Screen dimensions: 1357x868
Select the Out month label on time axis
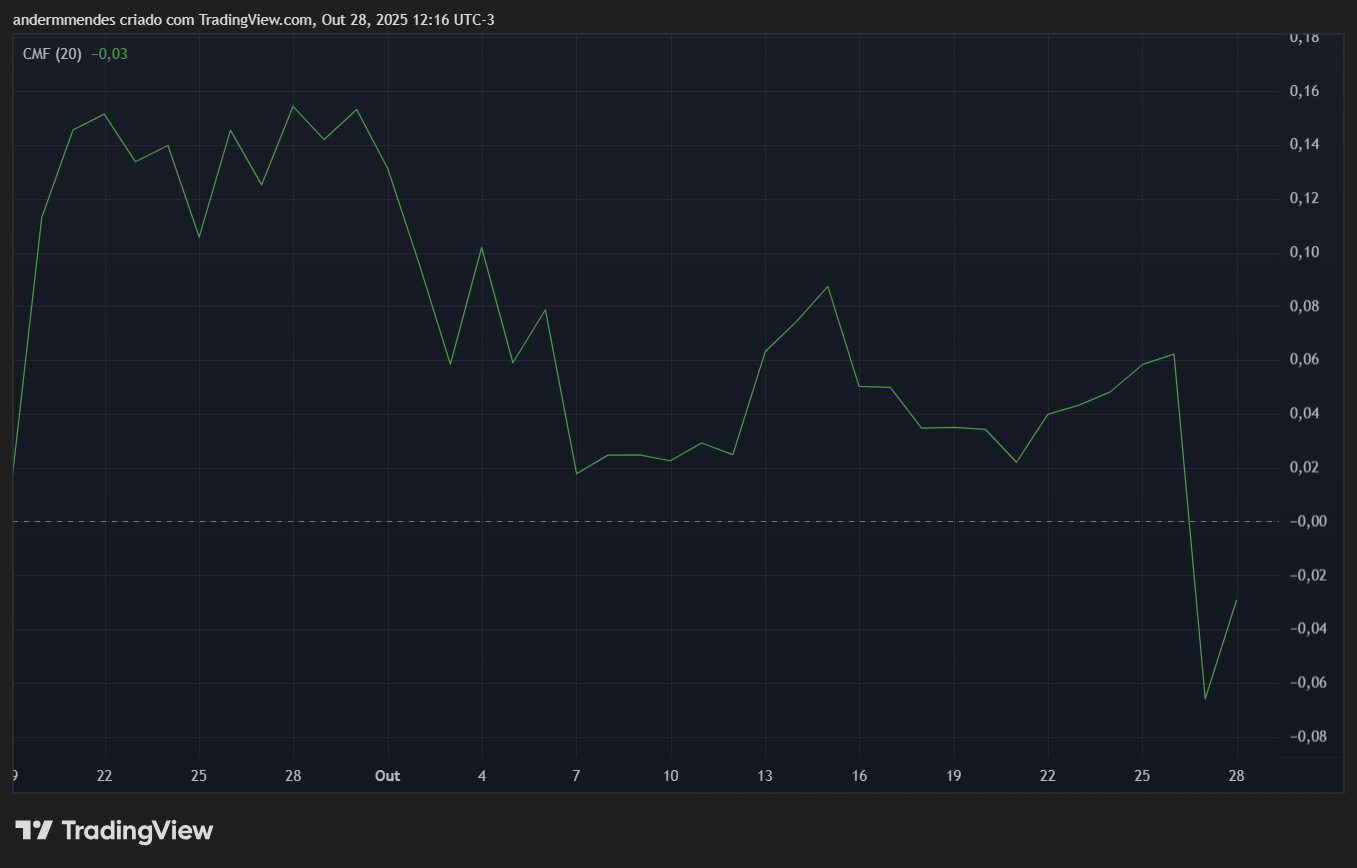click(387, 776)
